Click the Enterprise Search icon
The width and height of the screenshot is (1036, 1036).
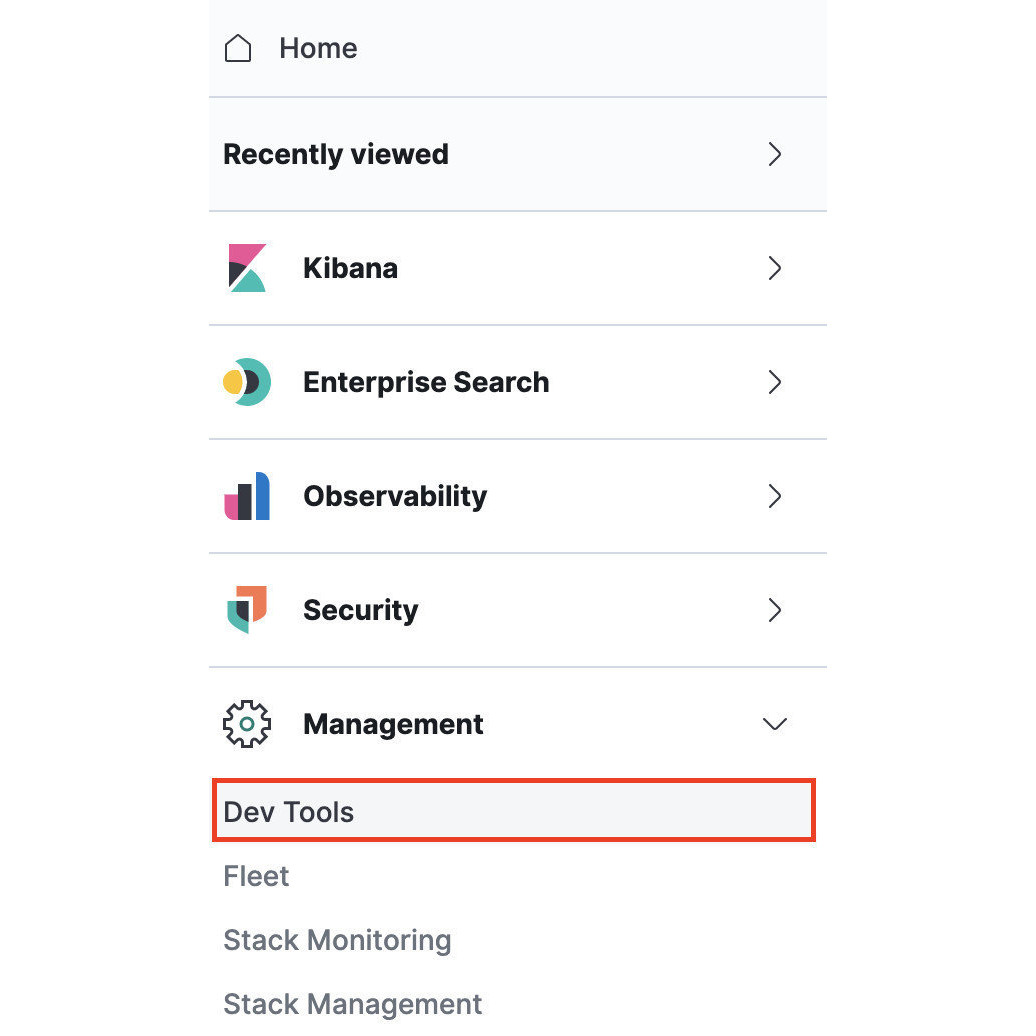pos(246,382)
